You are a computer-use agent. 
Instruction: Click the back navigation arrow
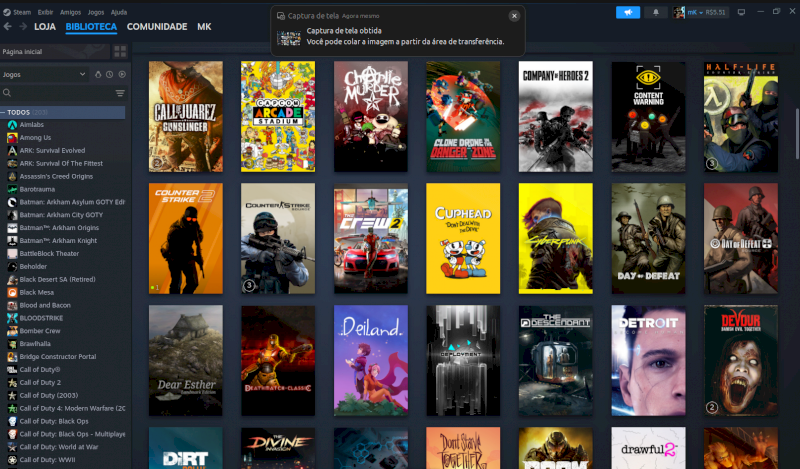point(8,27)
